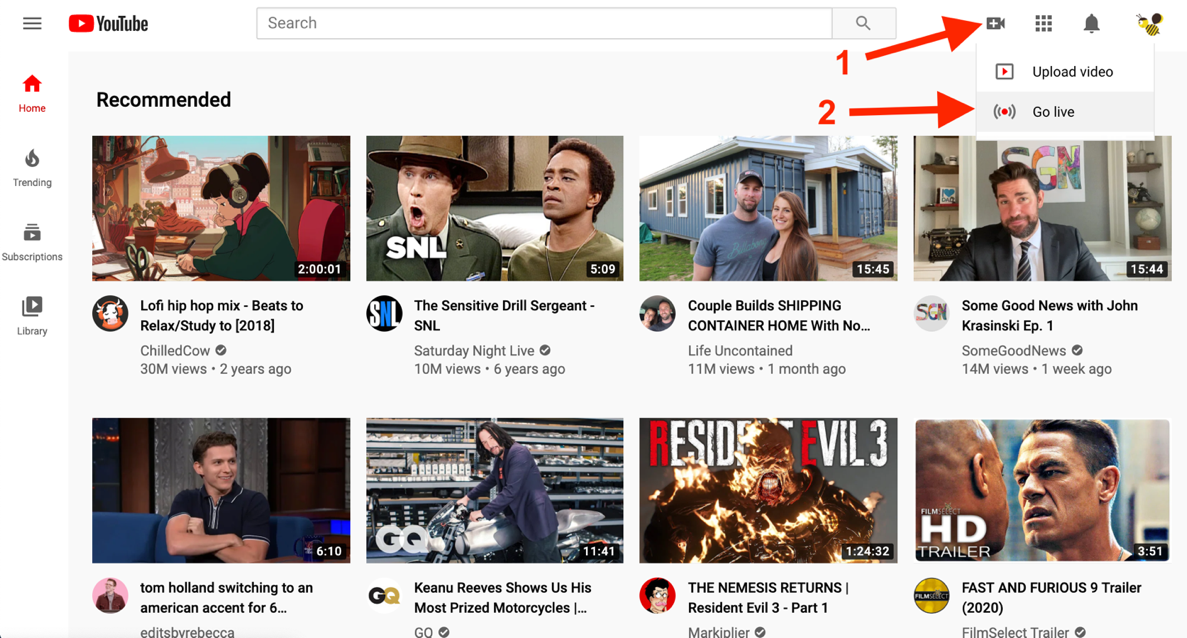Screen dimensions: 1187x638
Task: Play the Lofi hip hop mix thumbnail
Action: [x=221, y=208]
